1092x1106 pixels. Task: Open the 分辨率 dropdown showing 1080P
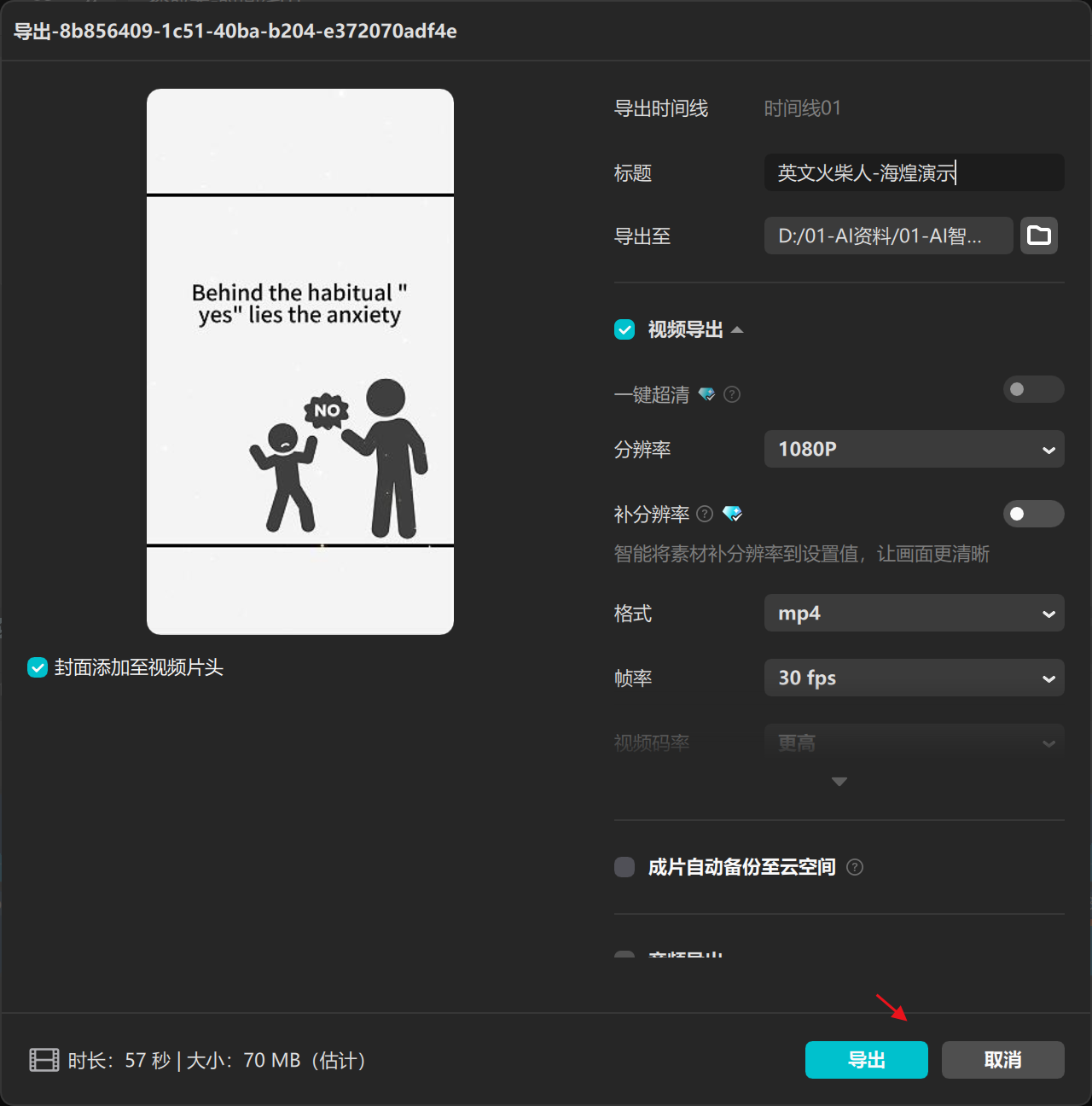tap(914, 449)
